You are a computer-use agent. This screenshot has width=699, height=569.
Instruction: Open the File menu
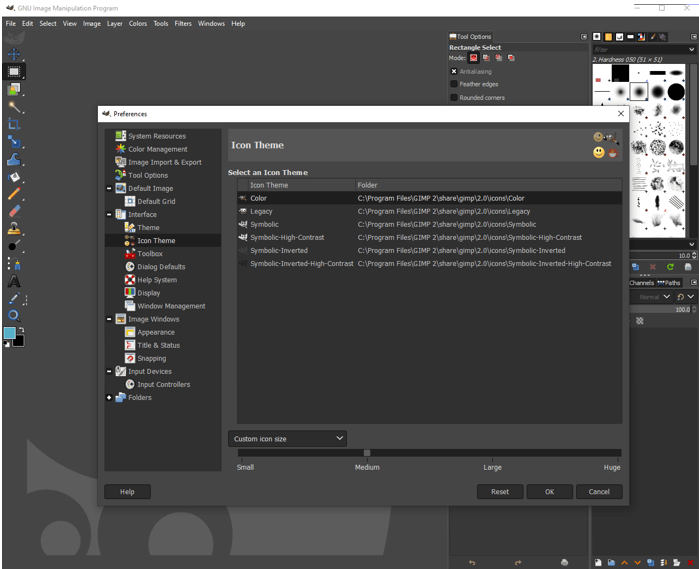pyautogui.click(x=11, y=24)
